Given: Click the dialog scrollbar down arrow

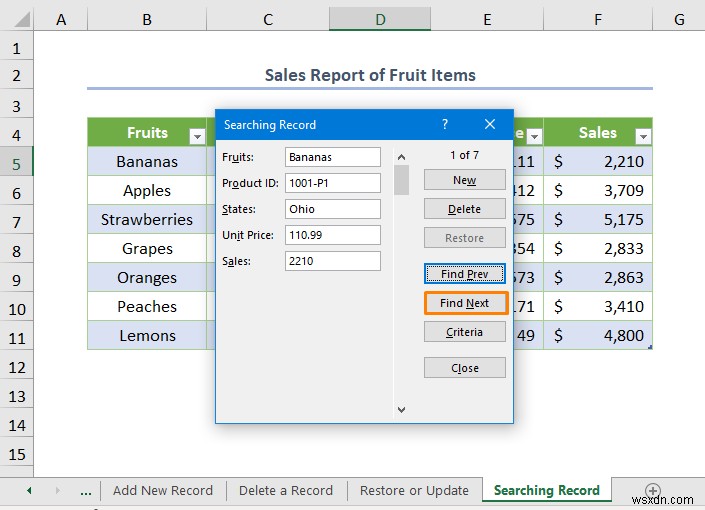Looking at the screenshot, I should click(402, 409).
